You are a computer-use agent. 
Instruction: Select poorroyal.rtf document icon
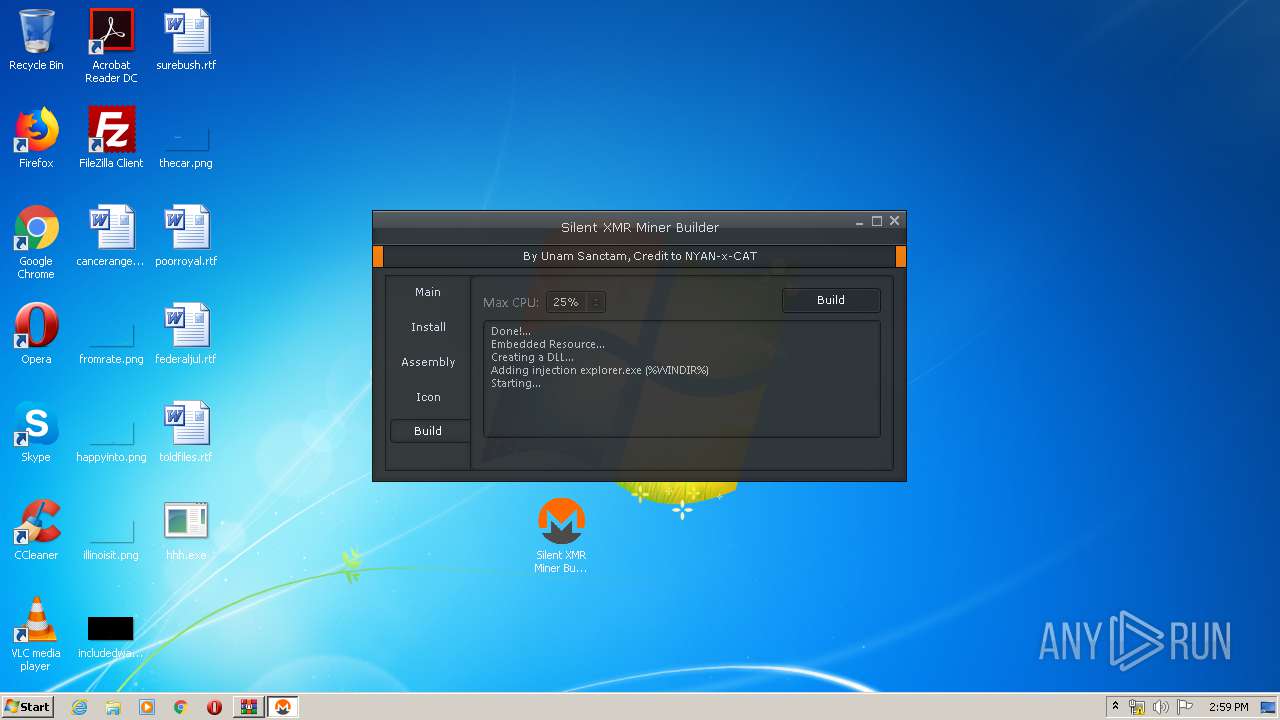(x=186, y=236)
